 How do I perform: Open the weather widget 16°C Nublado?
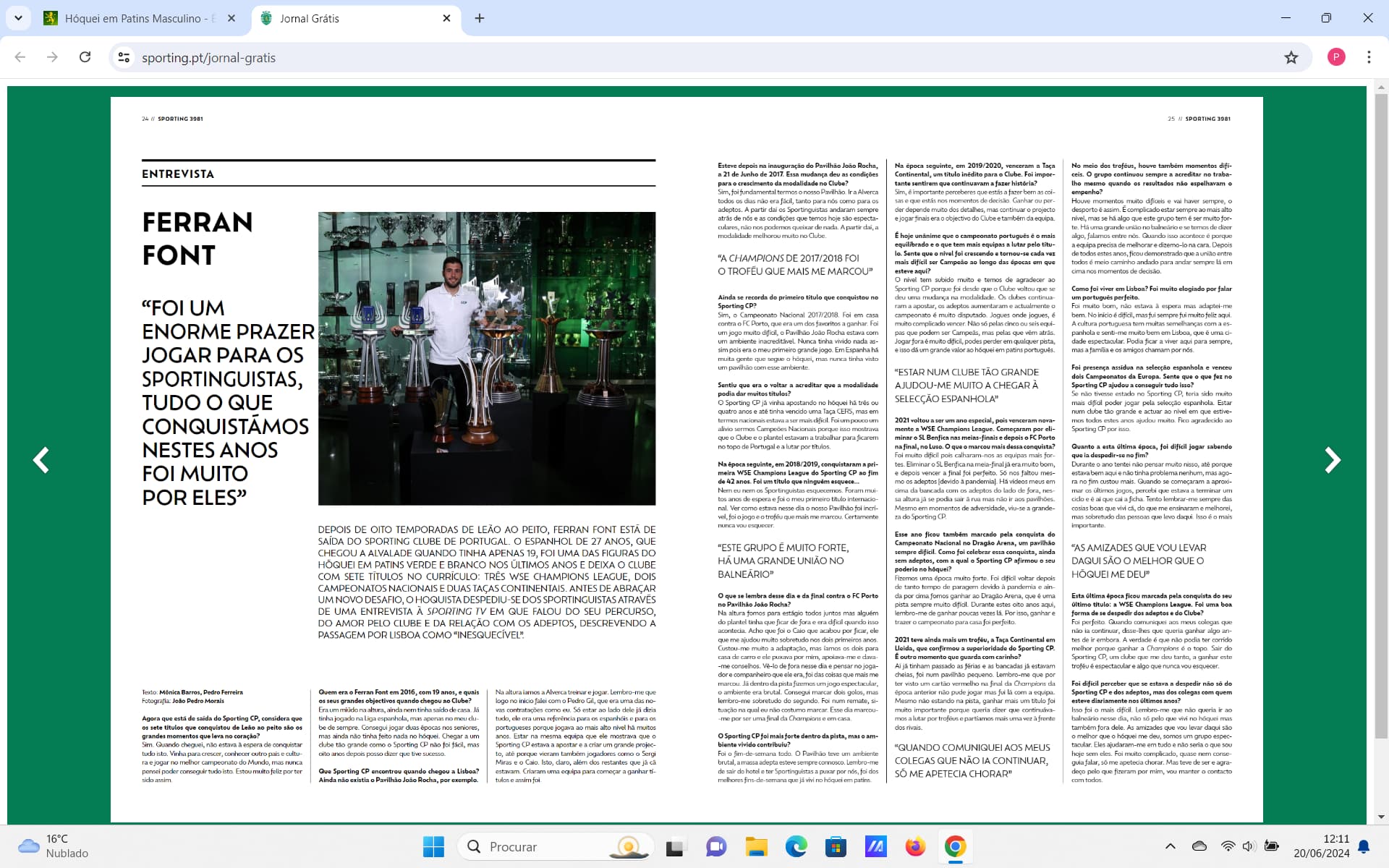[53, 846]
